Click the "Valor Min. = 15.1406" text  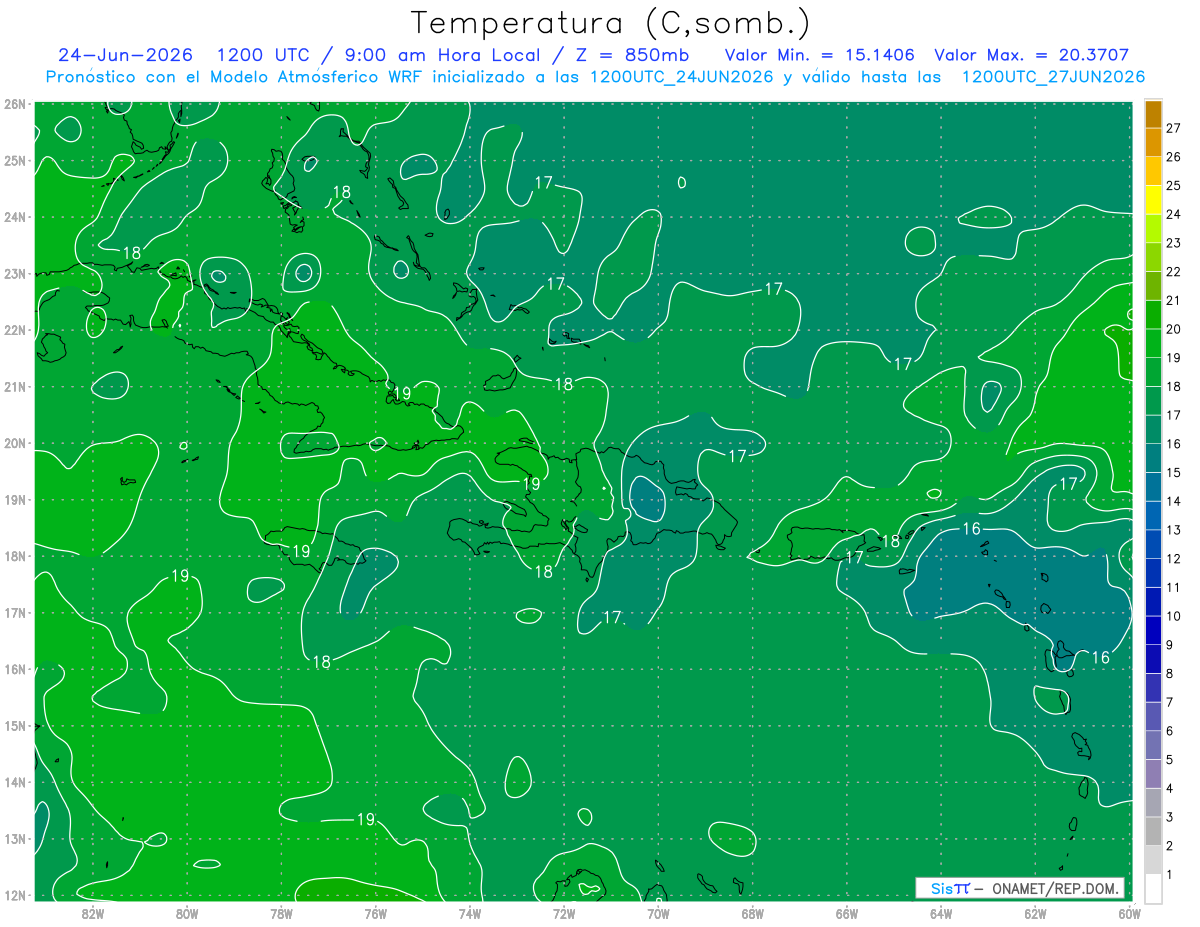[820, 55]
